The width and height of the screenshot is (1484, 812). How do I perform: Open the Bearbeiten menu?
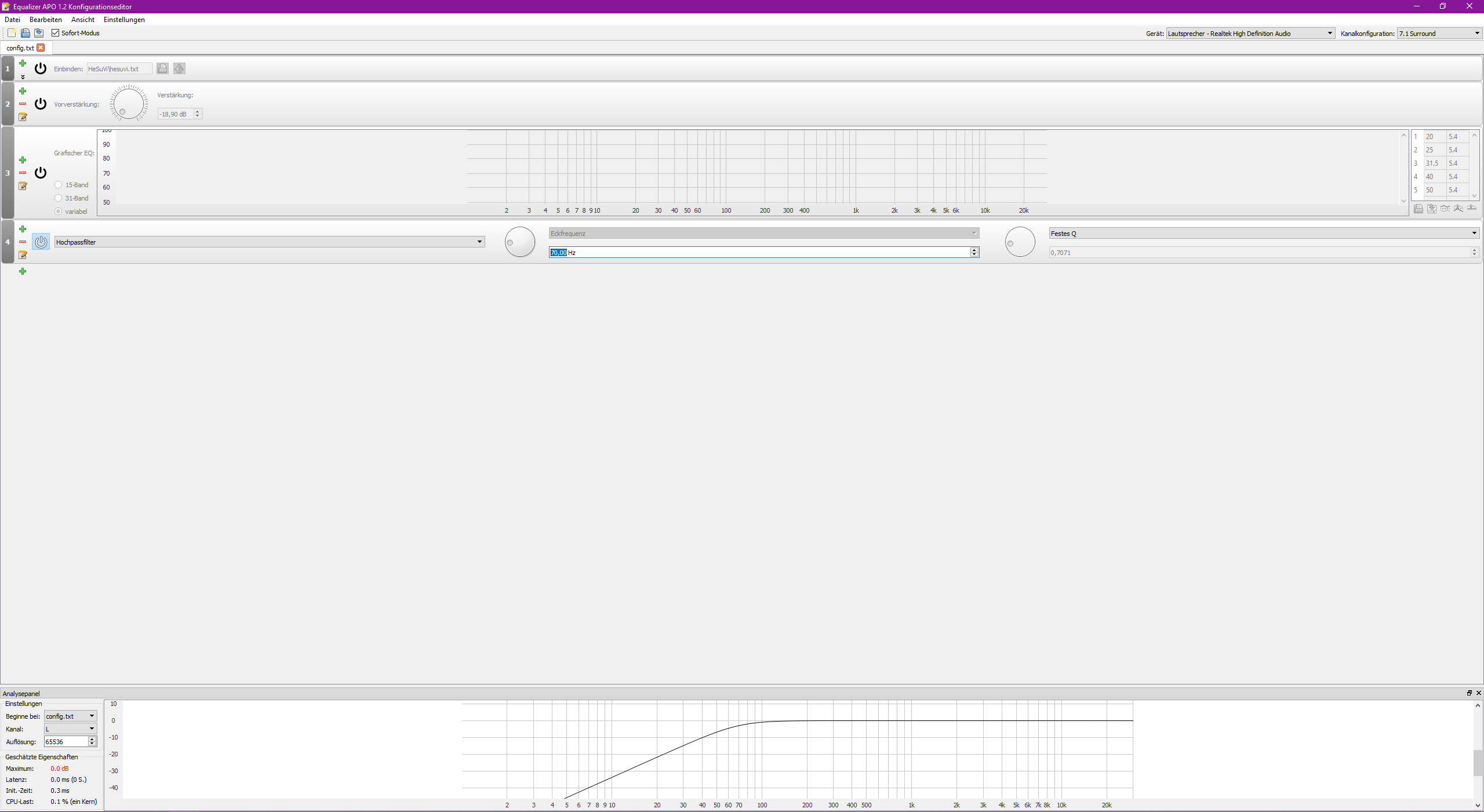45,20
